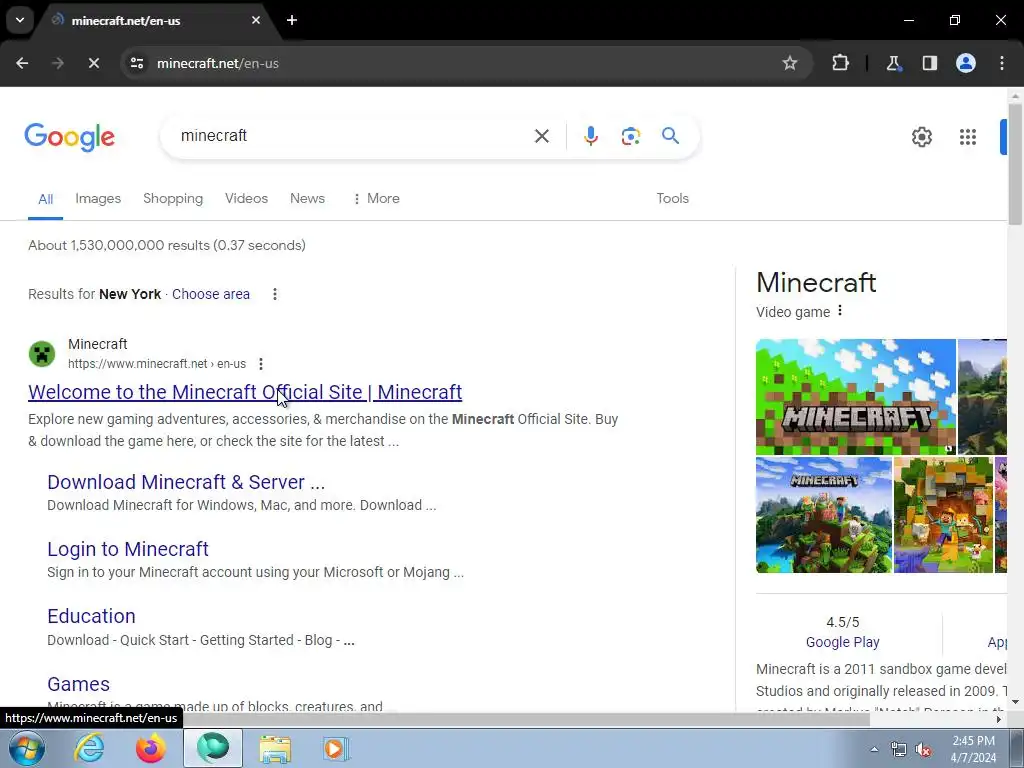Switch to the Images tab
Viewport: 1024px width, 768px height.
pos(98,199)
